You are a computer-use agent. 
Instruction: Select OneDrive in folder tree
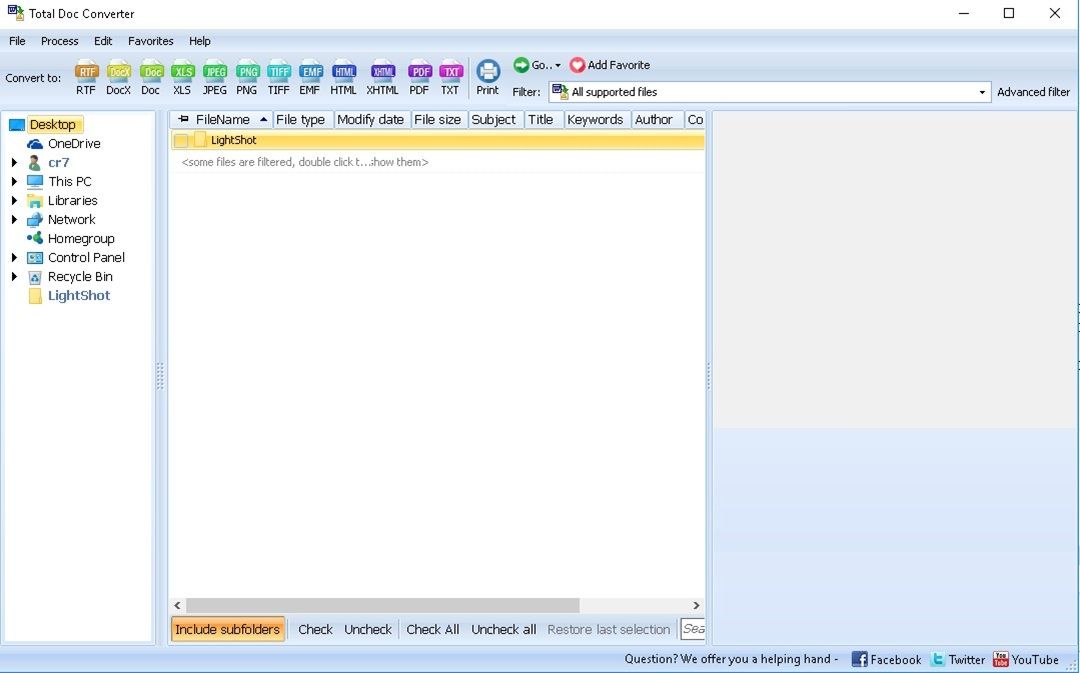click(x=74, y=143)
